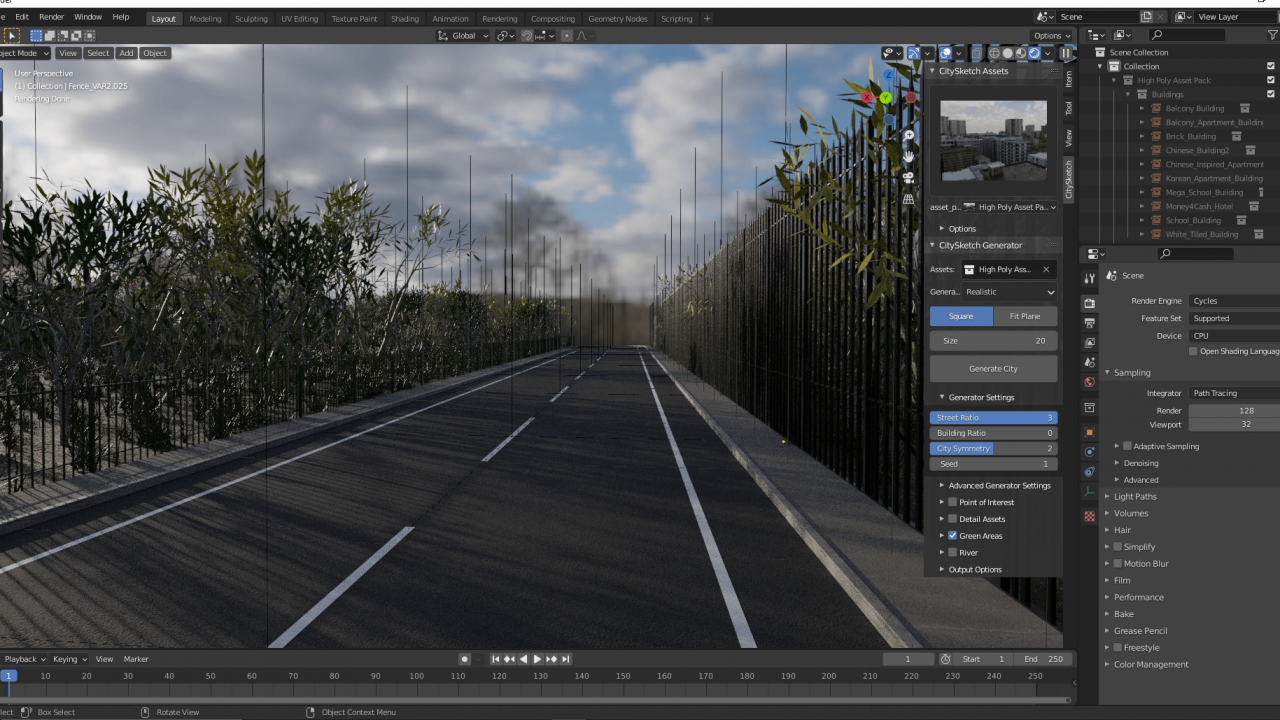1280x720 pixels.
Task: Select rendered viewport shading
Action: [1034, 53]
